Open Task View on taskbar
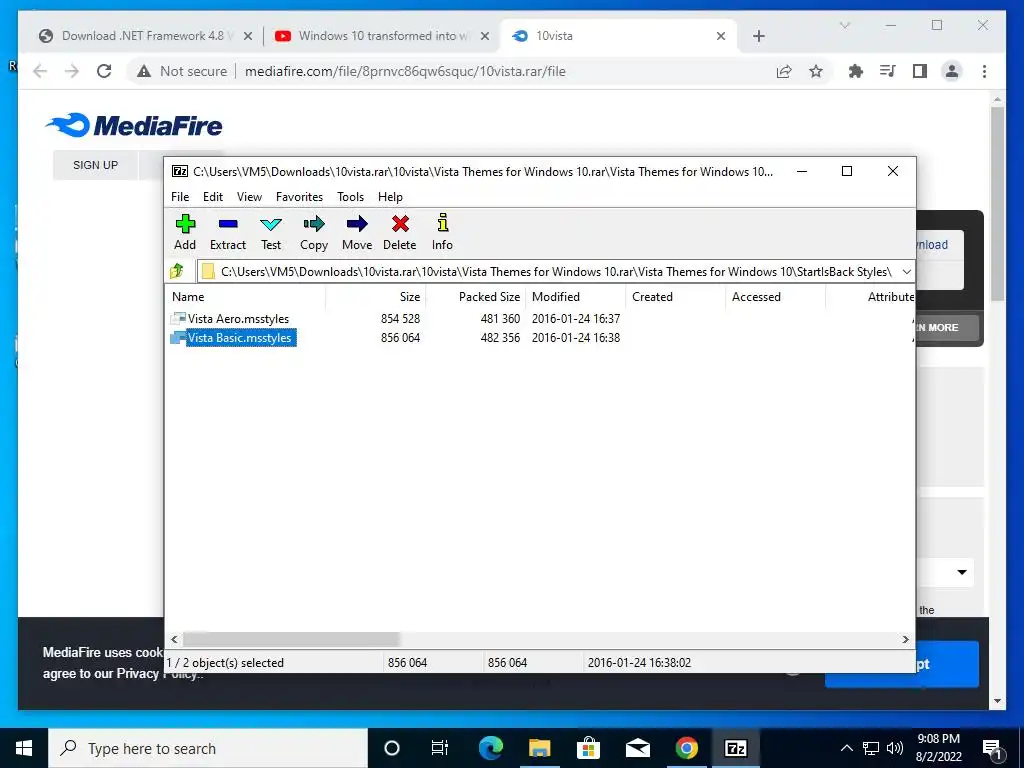This screenshot has height=768, width=1024. [440, 748]
